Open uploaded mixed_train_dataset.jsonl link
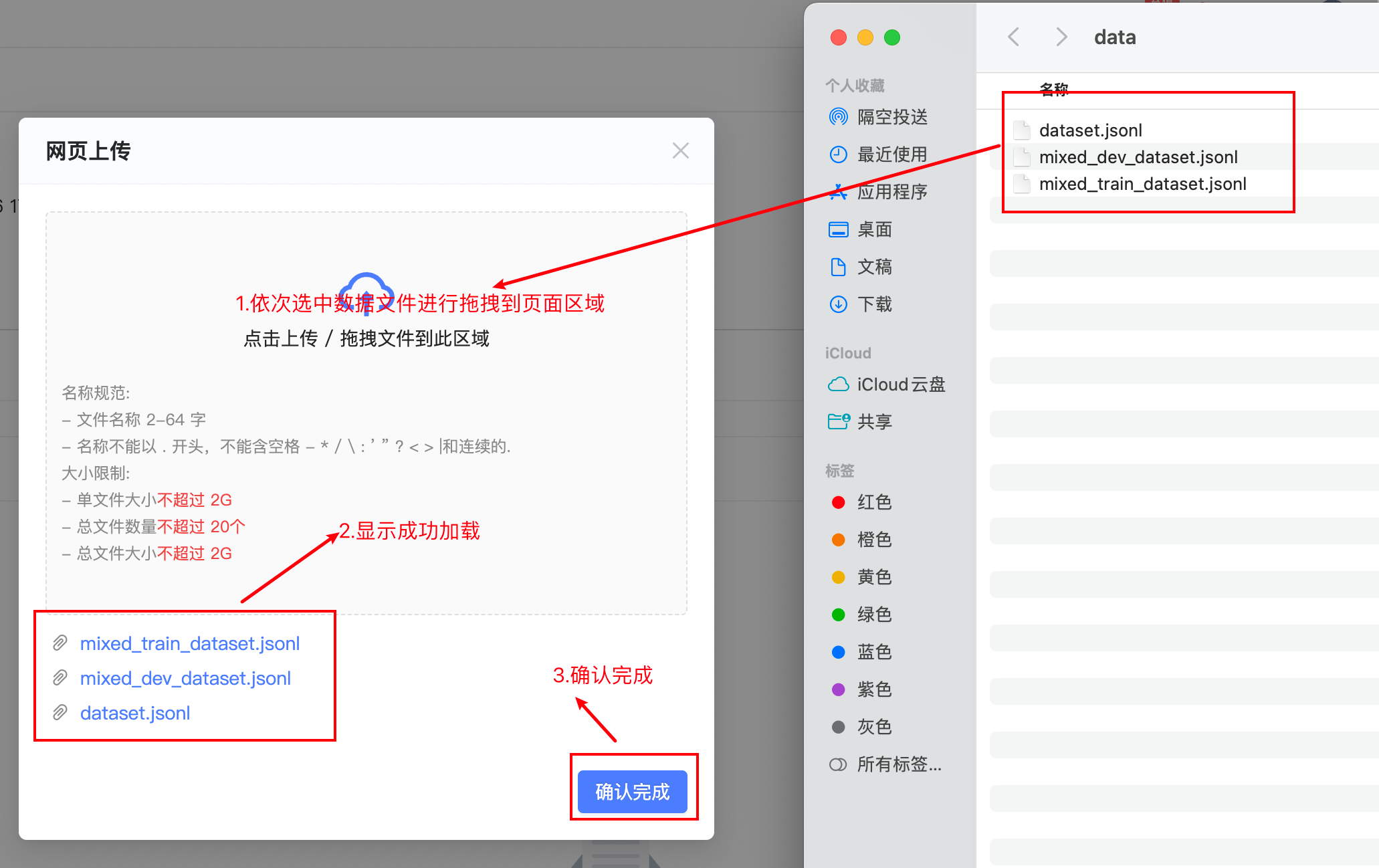 (x=190, y=643)
